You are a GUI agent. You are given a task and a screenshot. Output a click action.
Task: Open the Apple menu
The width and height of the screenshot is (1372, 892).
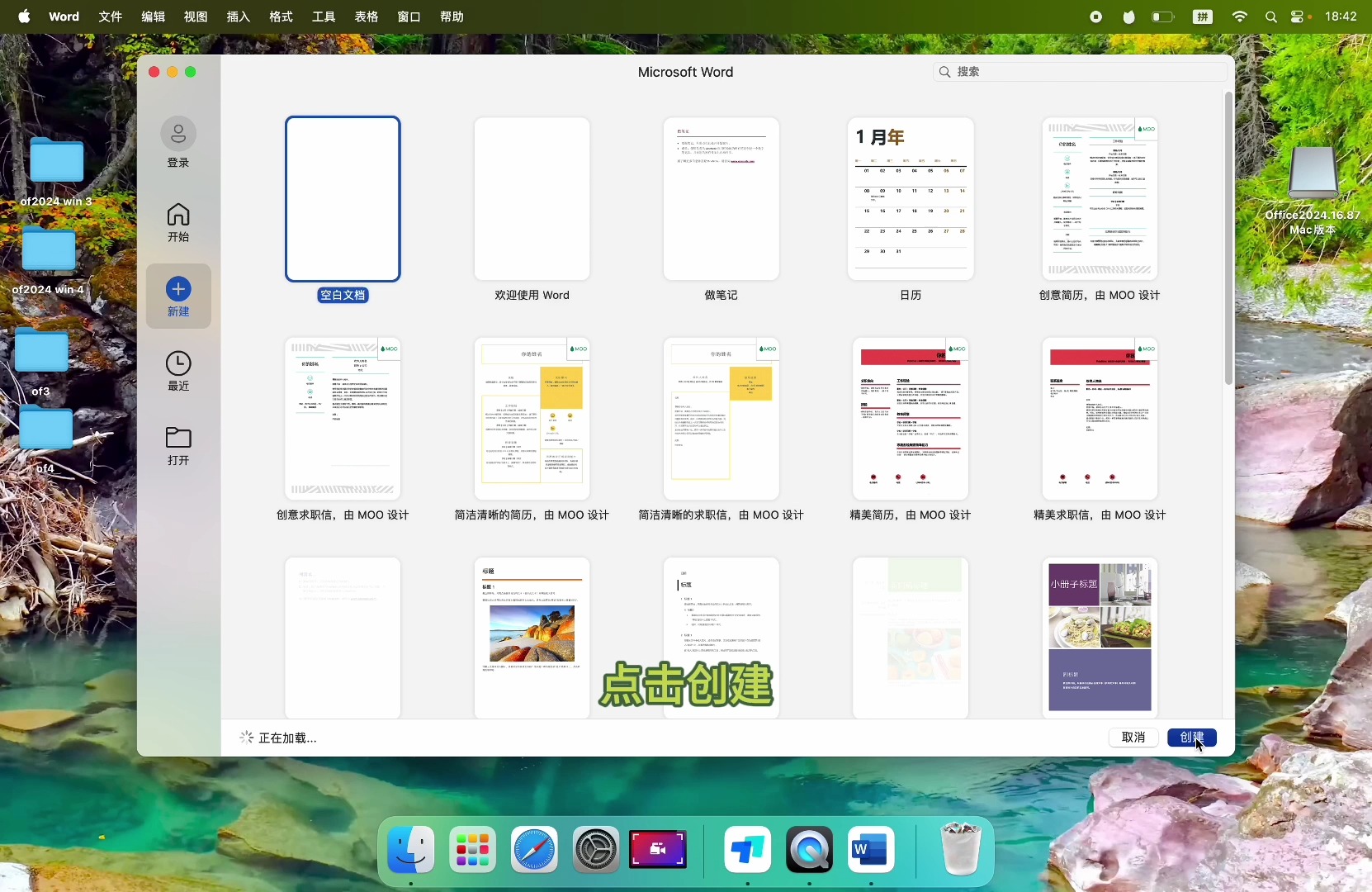[x=24, y=17]
